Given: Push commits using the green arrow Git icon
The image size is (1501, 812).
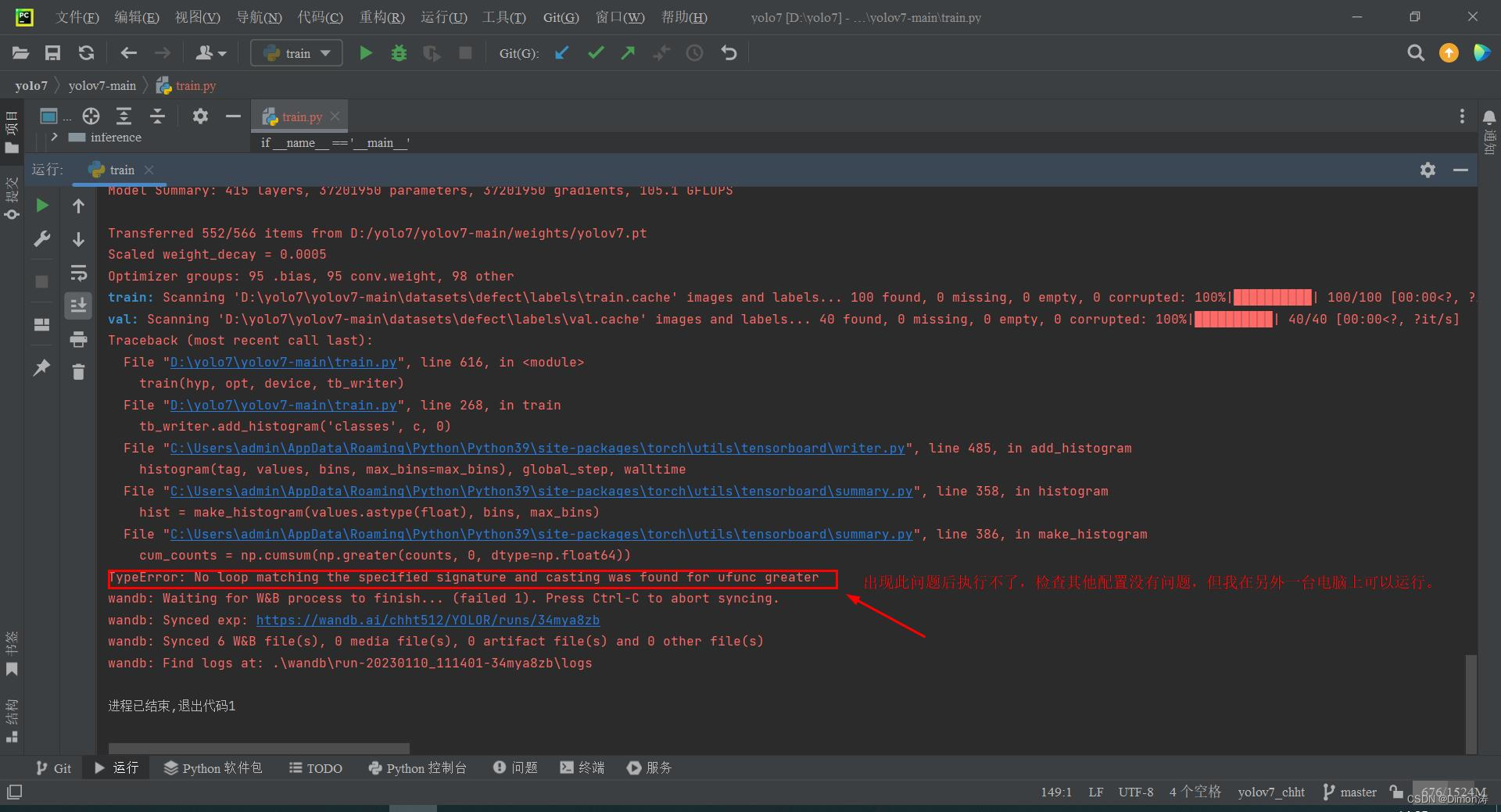Looking at the screenshot, I should pyautogui.click(x=629, y=52).
